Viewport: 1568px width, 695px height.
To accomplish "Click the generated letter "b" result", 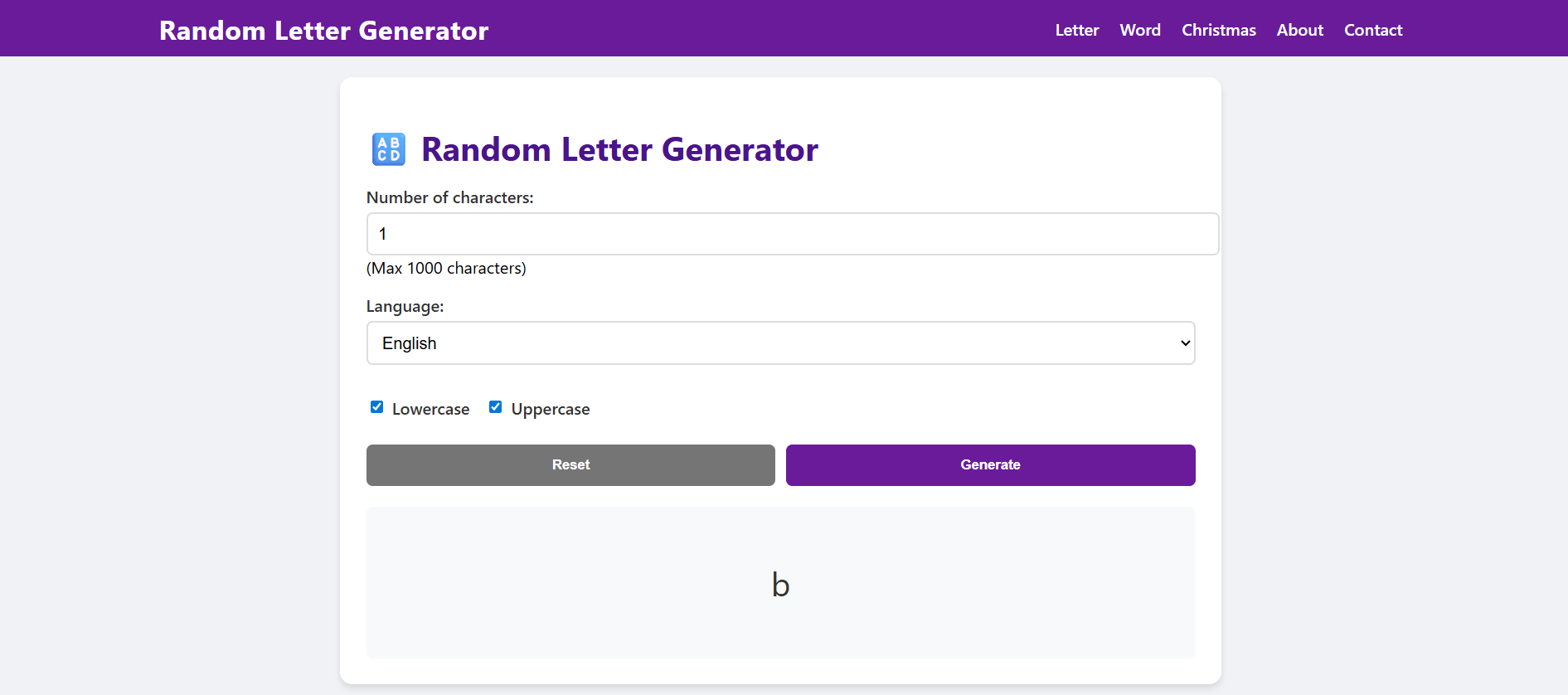I will pos(780,585).
